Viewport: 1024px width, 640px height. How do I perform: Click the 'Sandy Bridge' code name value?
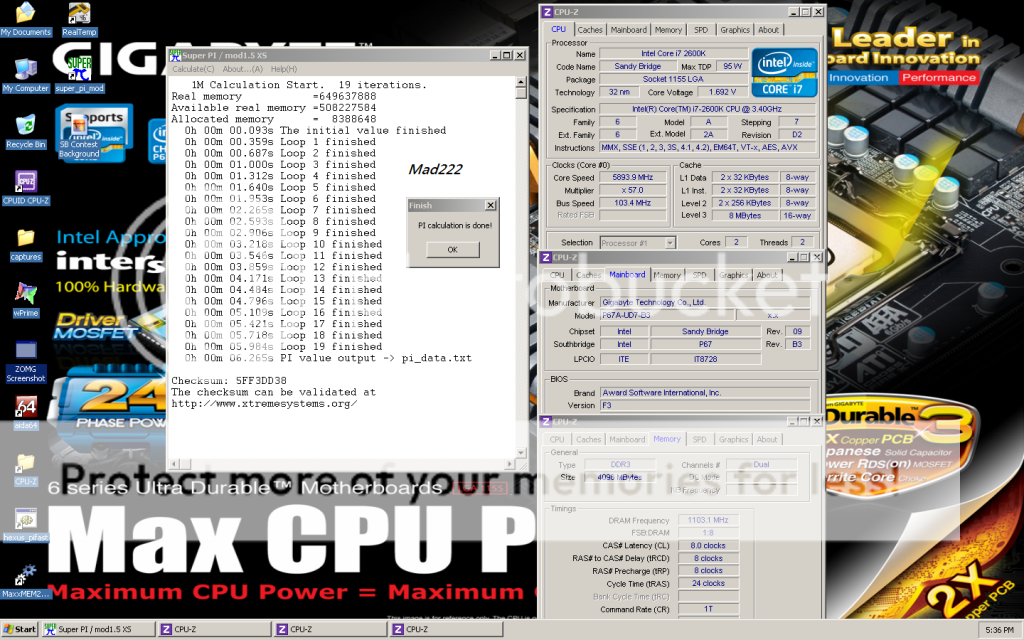(x=637, y=67)
